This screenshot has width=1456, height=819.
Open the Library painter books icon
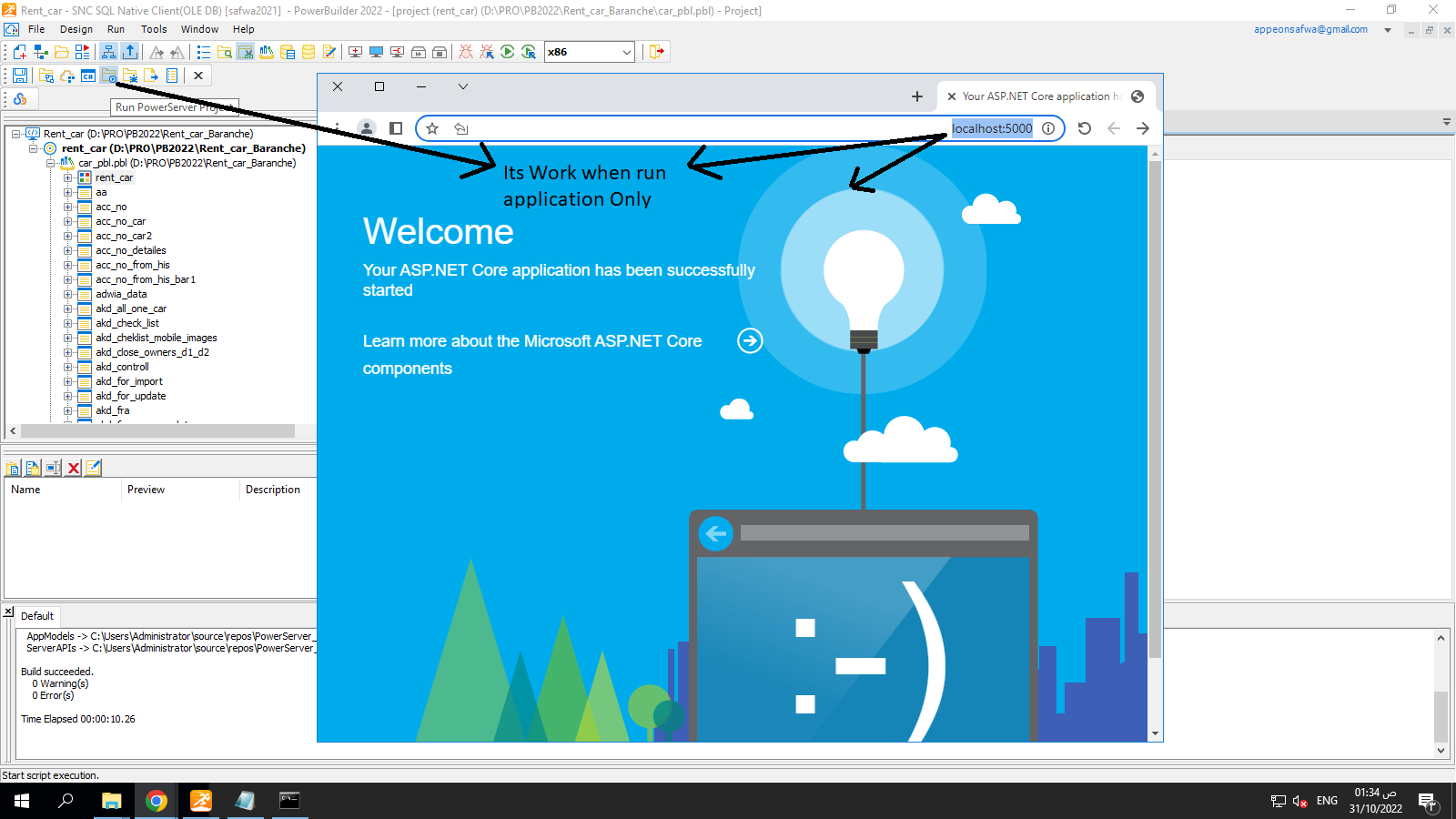click(267, 52)
